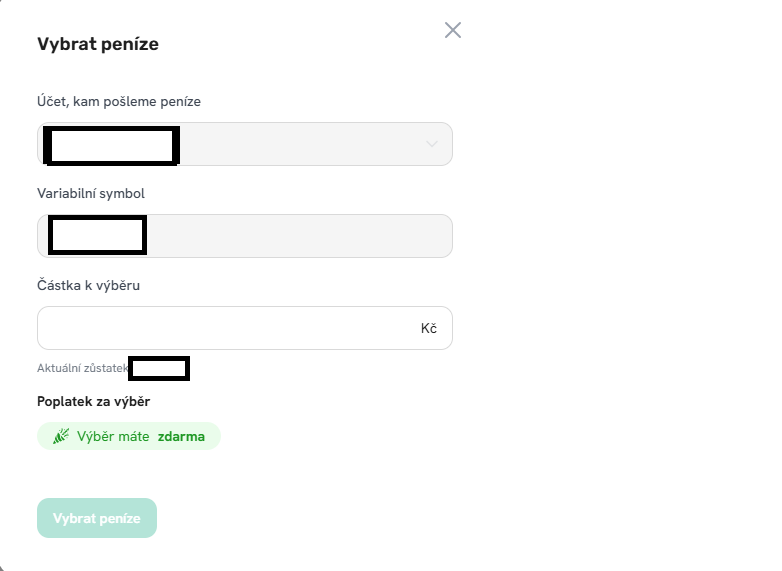This screenshot has height=571, width=782.
Task: Click the Částka k výběru label
Action: [x=88, y=285]
